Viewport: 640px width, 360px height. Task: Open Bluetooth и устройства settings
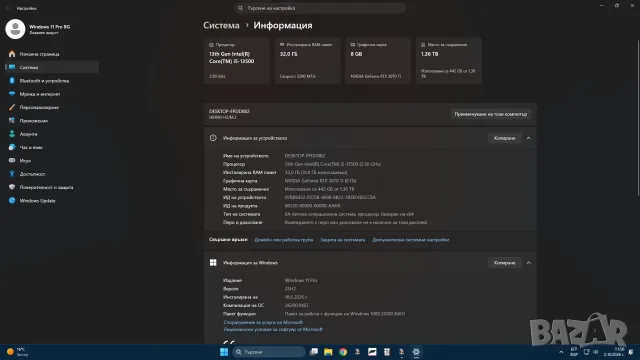(x=44, y=81)
